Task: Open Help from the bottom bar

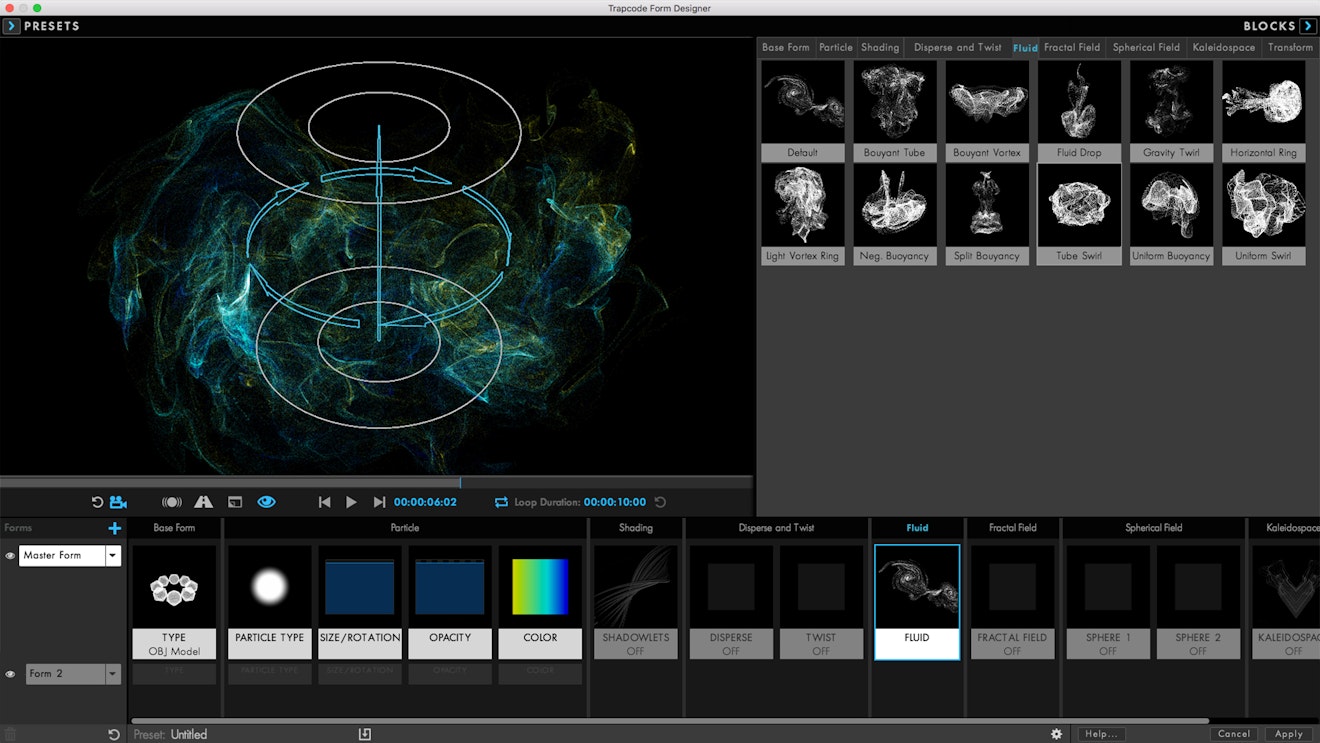Action: click(x=1101, y=733)
